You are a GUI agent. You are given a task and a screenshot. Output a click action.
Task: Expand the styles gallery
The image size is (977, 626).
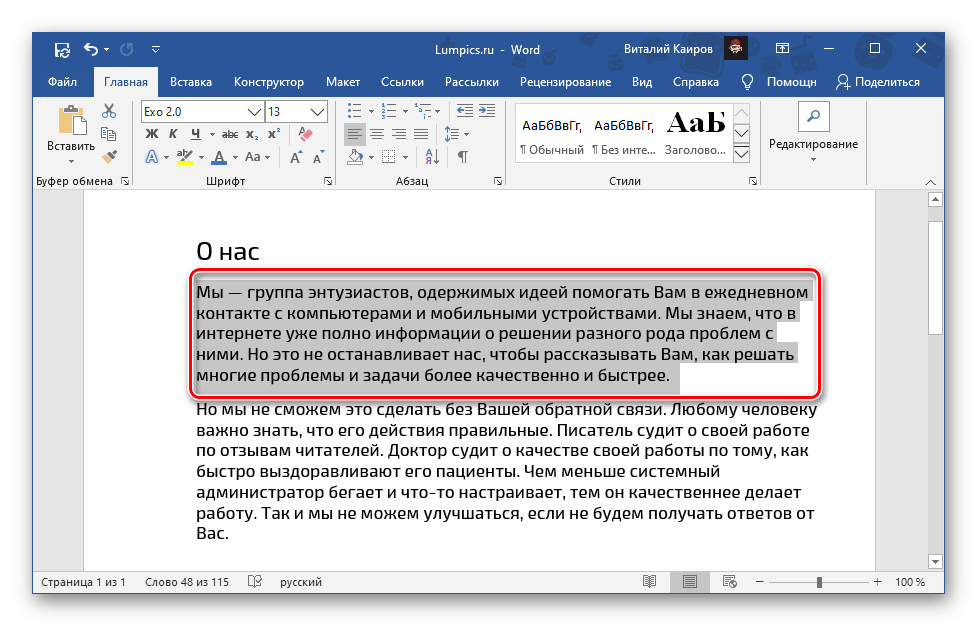point(741,154)
